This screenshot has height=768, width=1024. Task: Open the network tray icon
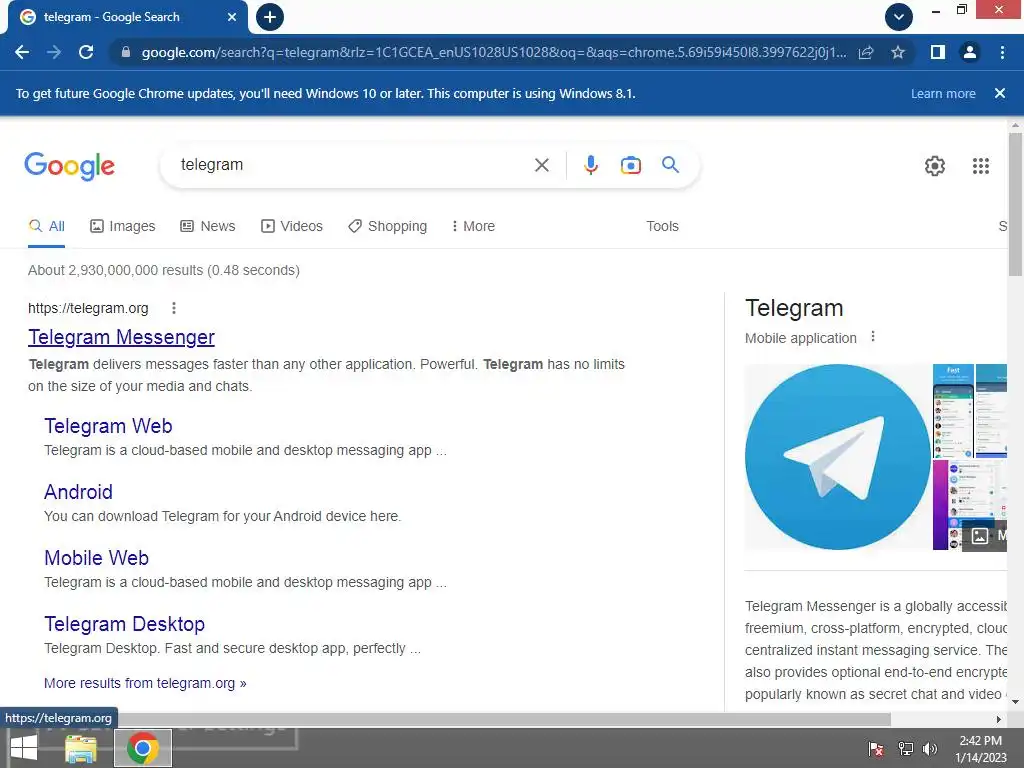[x=905, y=748]
